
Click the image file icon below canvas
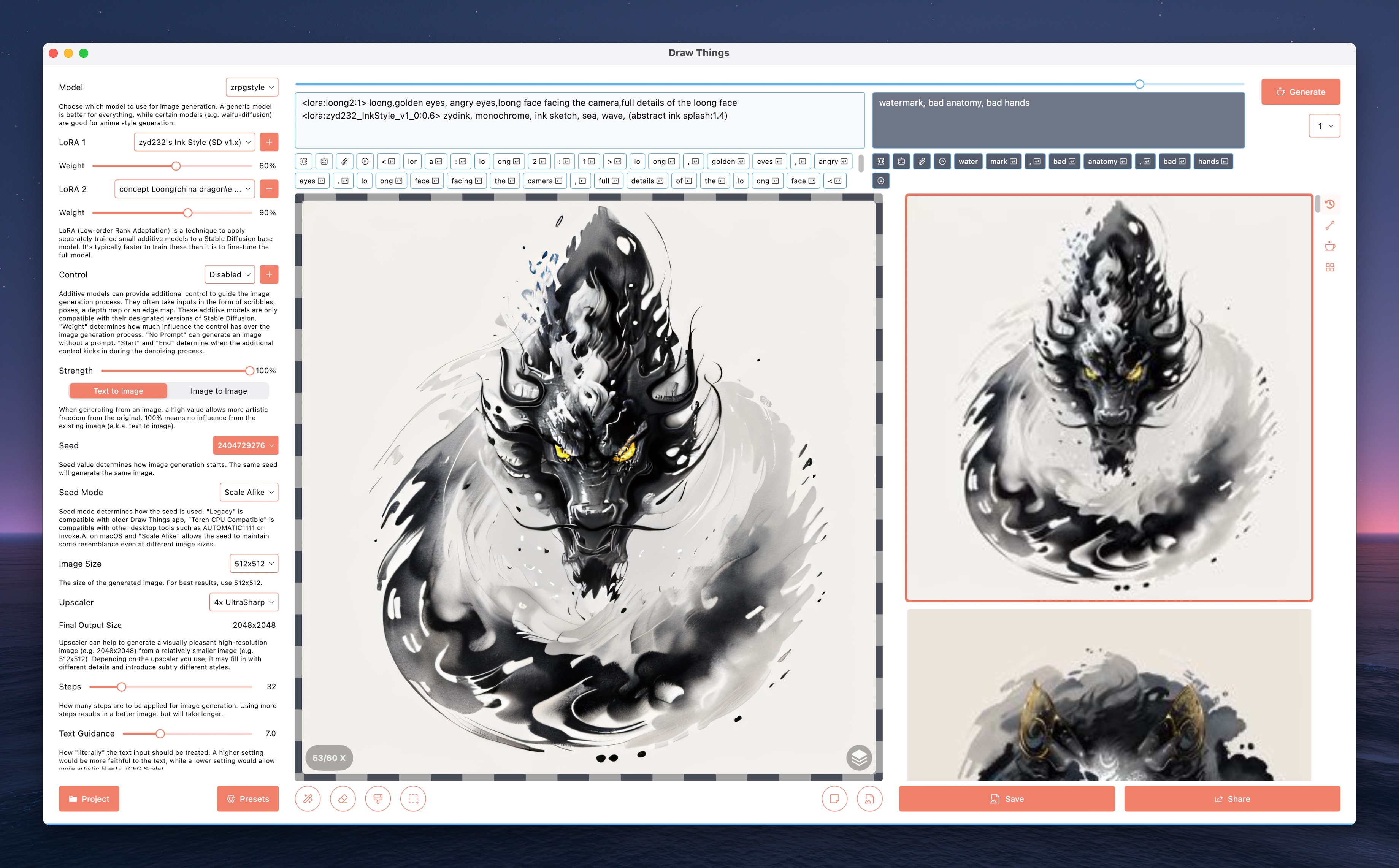pos(869,798)
